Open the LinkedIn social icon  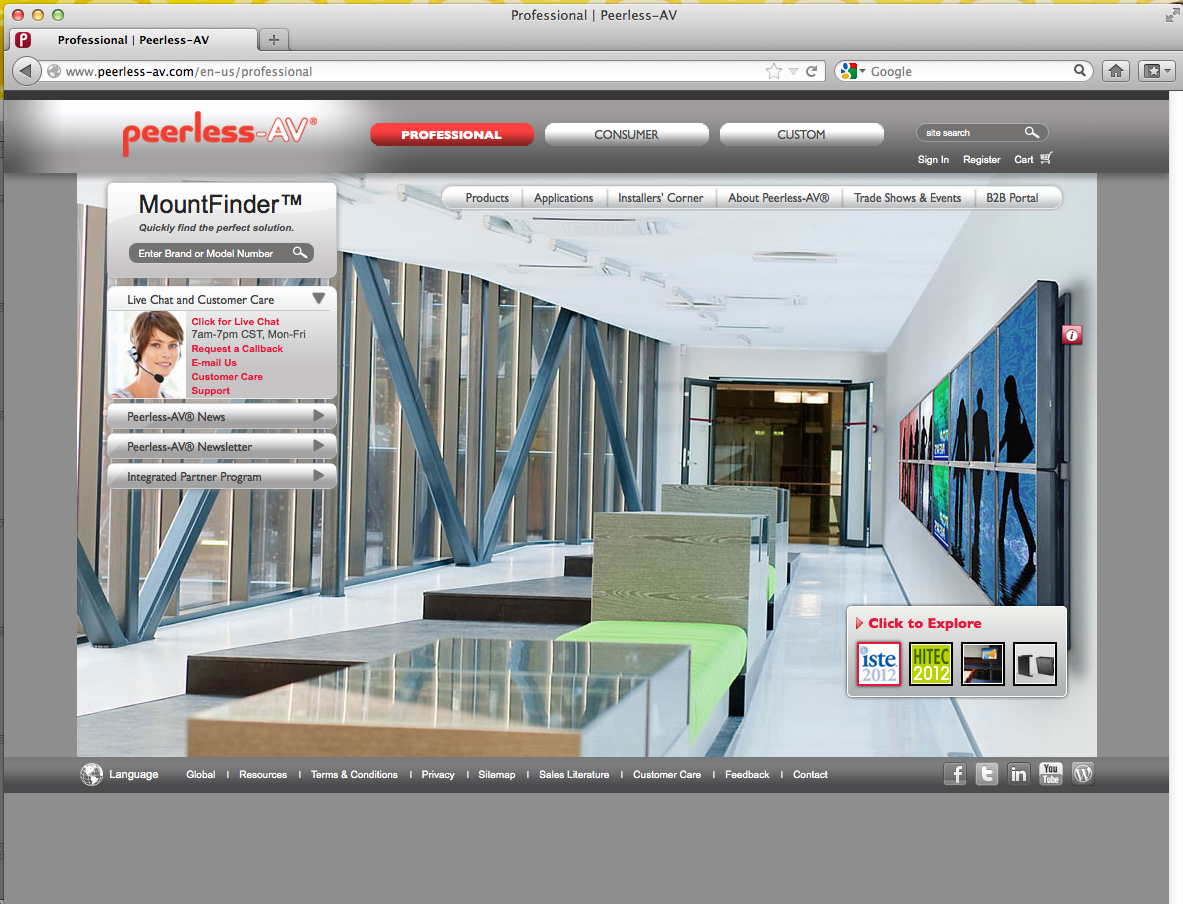1018,774
